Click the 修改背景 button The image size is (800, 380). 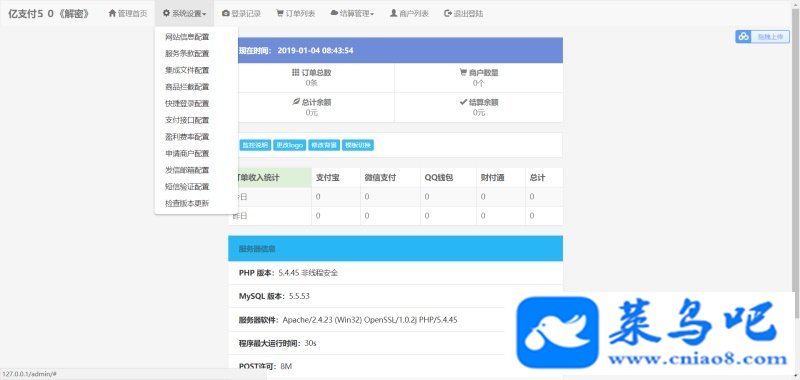[x=324, y=145]
